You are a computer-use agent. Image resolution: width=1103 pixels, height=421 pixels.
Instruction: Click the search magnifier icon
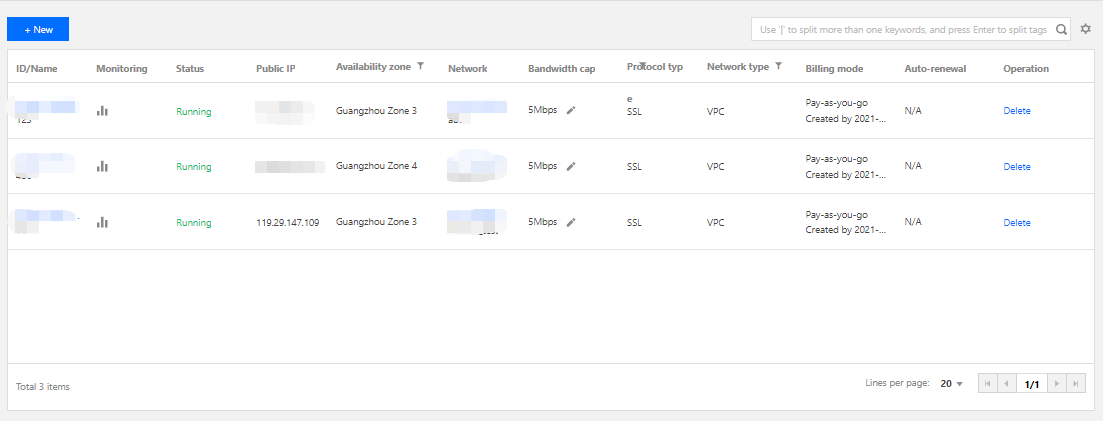tap(1062, 30)
